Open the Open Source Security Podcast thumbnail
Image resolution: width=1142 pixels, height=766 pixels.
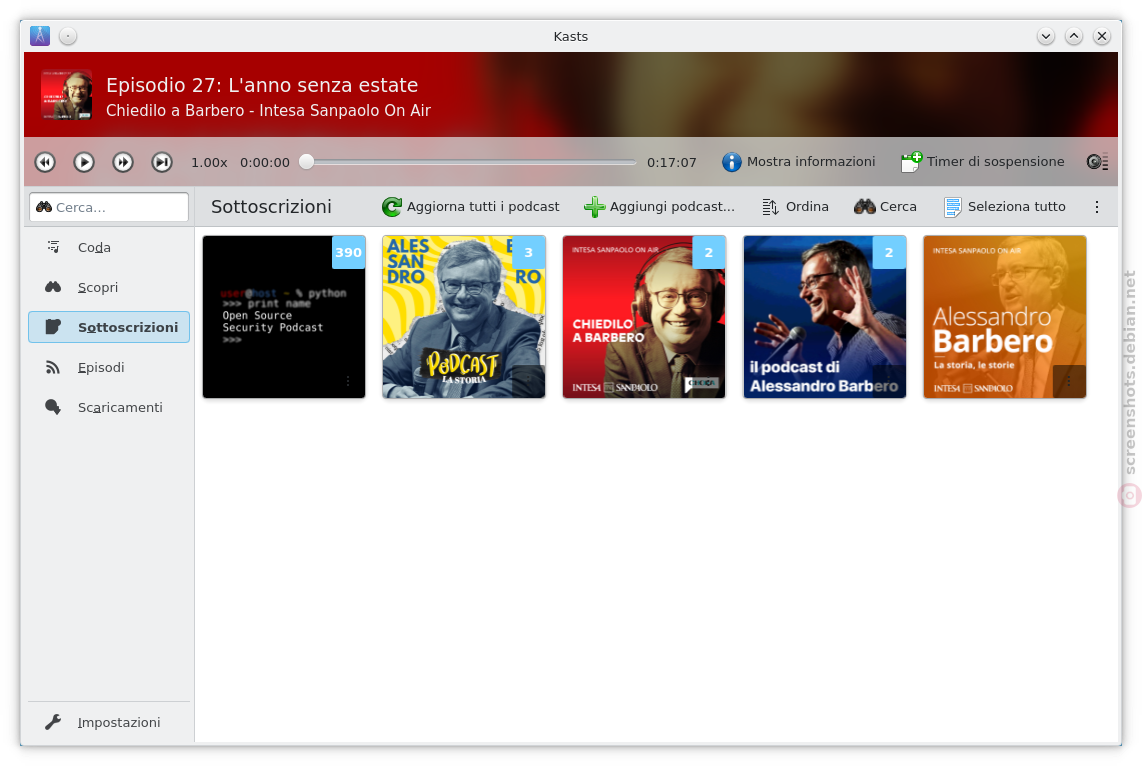284,317
